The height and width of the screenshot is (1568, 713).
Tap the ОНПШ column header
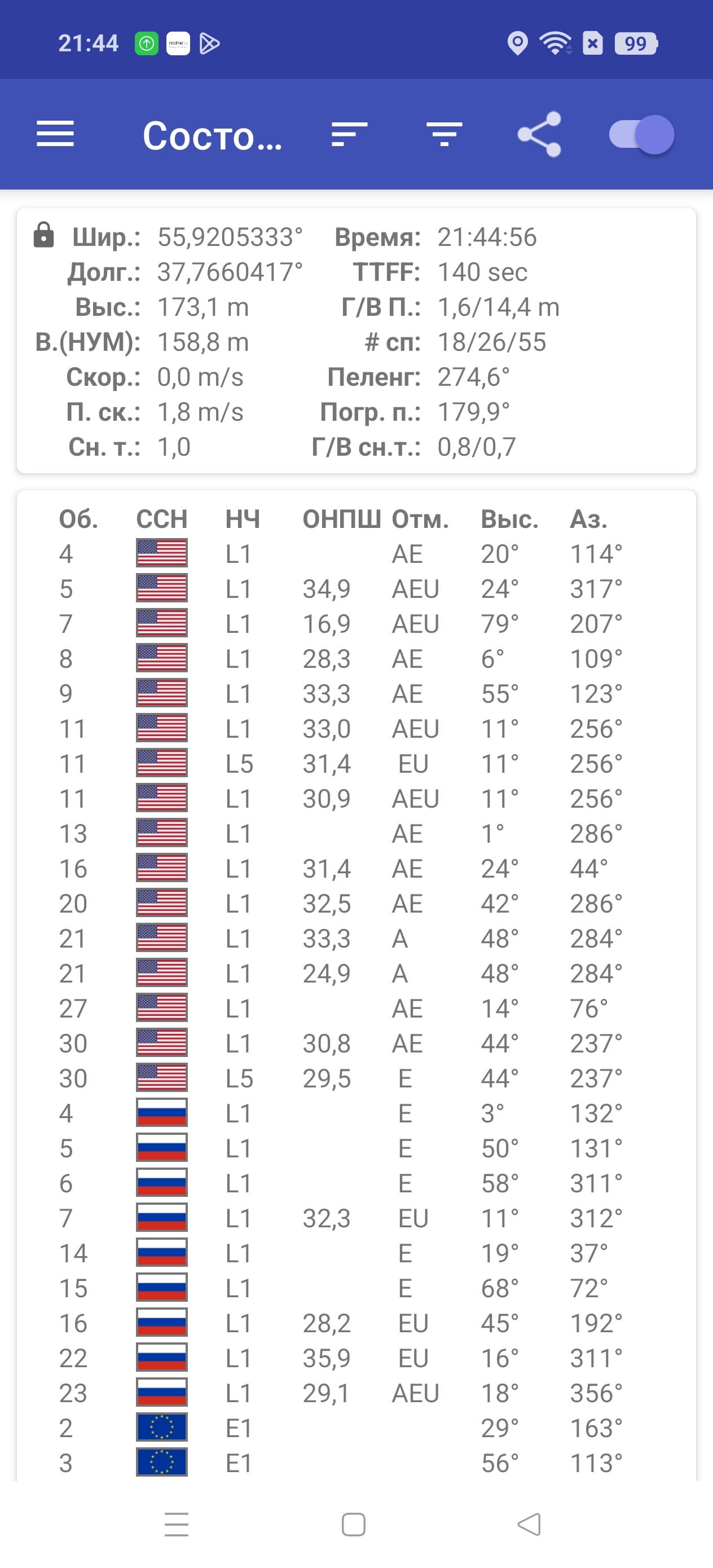pyautogui.click(x=342, y=519)
